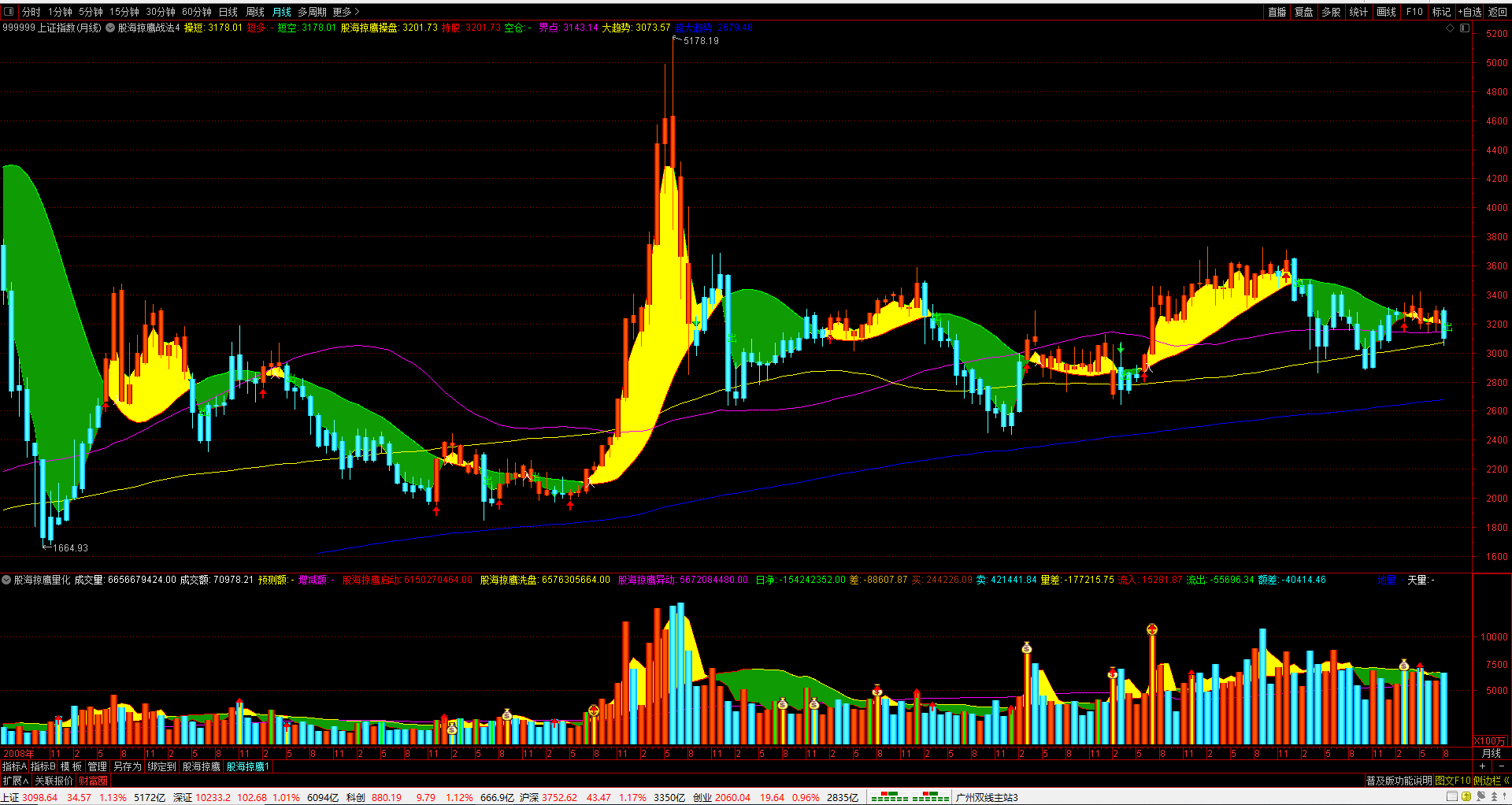Open the 统计 statistics tool

tap(1358, 12)
